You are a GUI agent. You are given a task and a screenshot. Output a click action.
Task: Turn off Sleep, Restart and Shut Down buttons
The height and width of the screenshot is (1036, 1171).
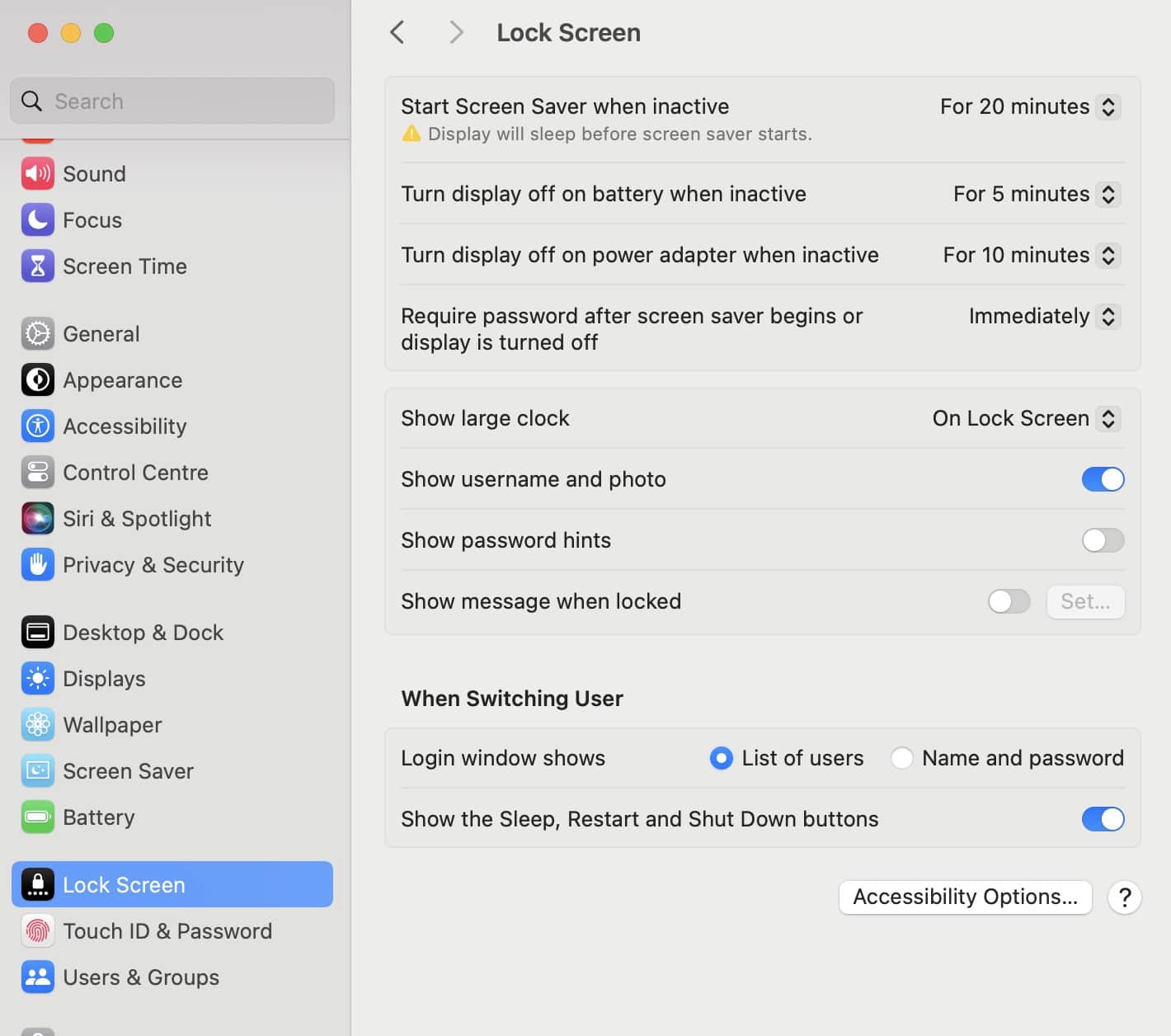click(1103, 819)
